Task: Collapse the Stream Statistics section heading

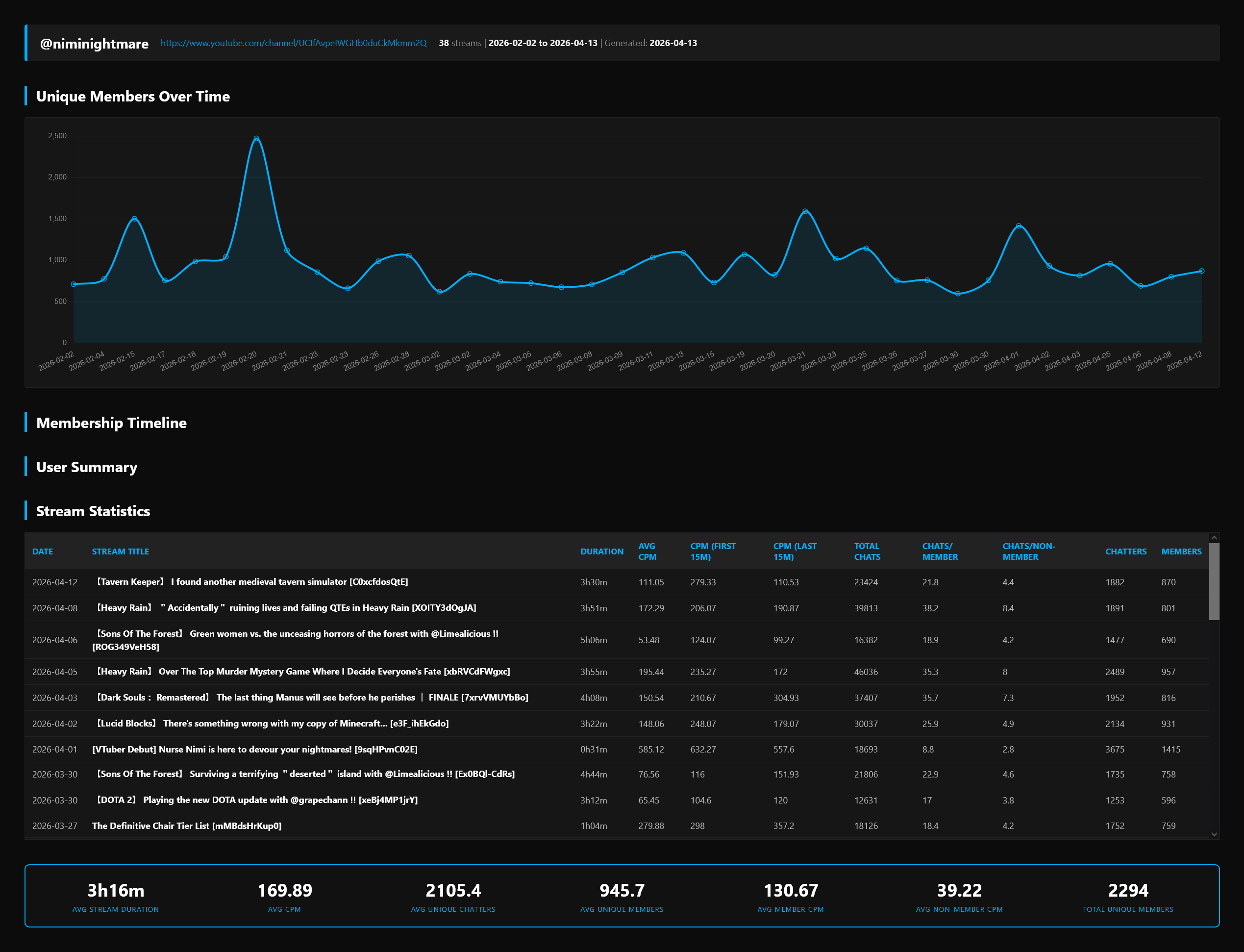Action: click(93, 511)
